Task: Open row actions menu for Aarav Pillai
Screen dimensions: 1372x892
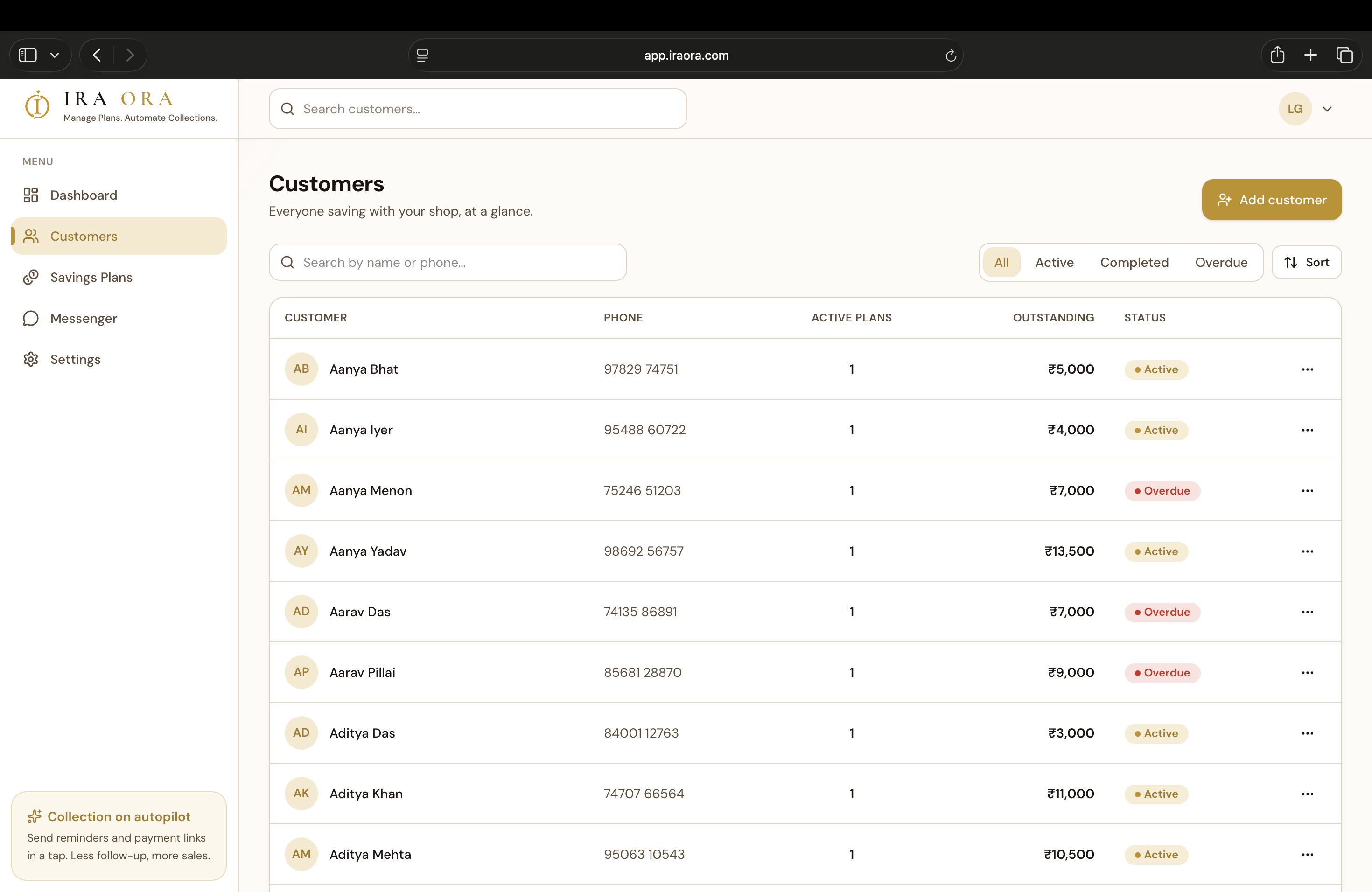Action: (x=1307, y=672)
